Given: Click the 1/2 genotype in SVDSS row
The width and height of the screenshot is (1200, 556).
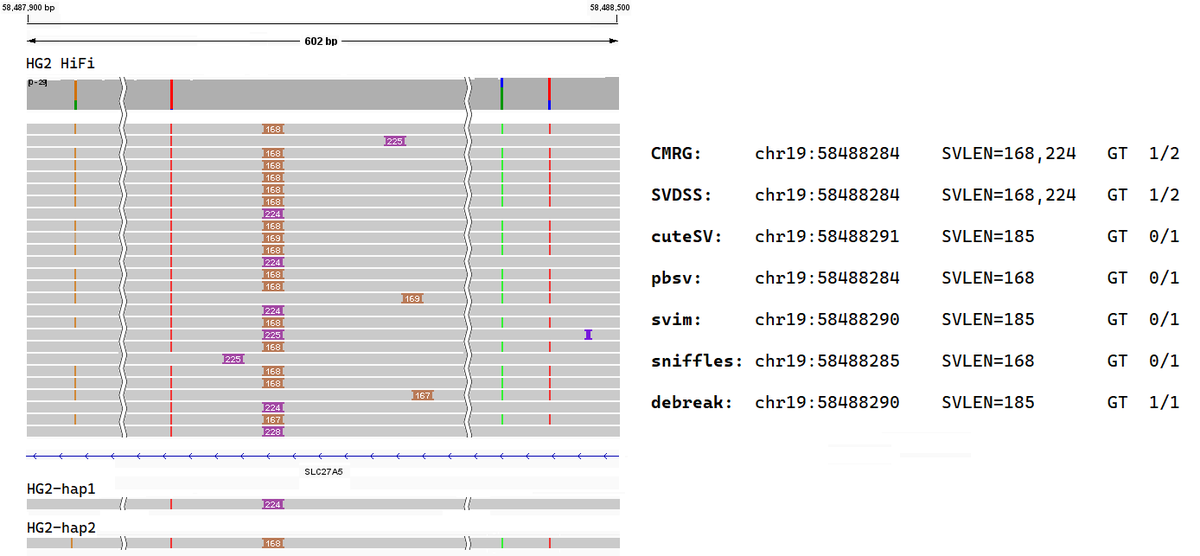Looking at the screenshot, I should 1165,195.
